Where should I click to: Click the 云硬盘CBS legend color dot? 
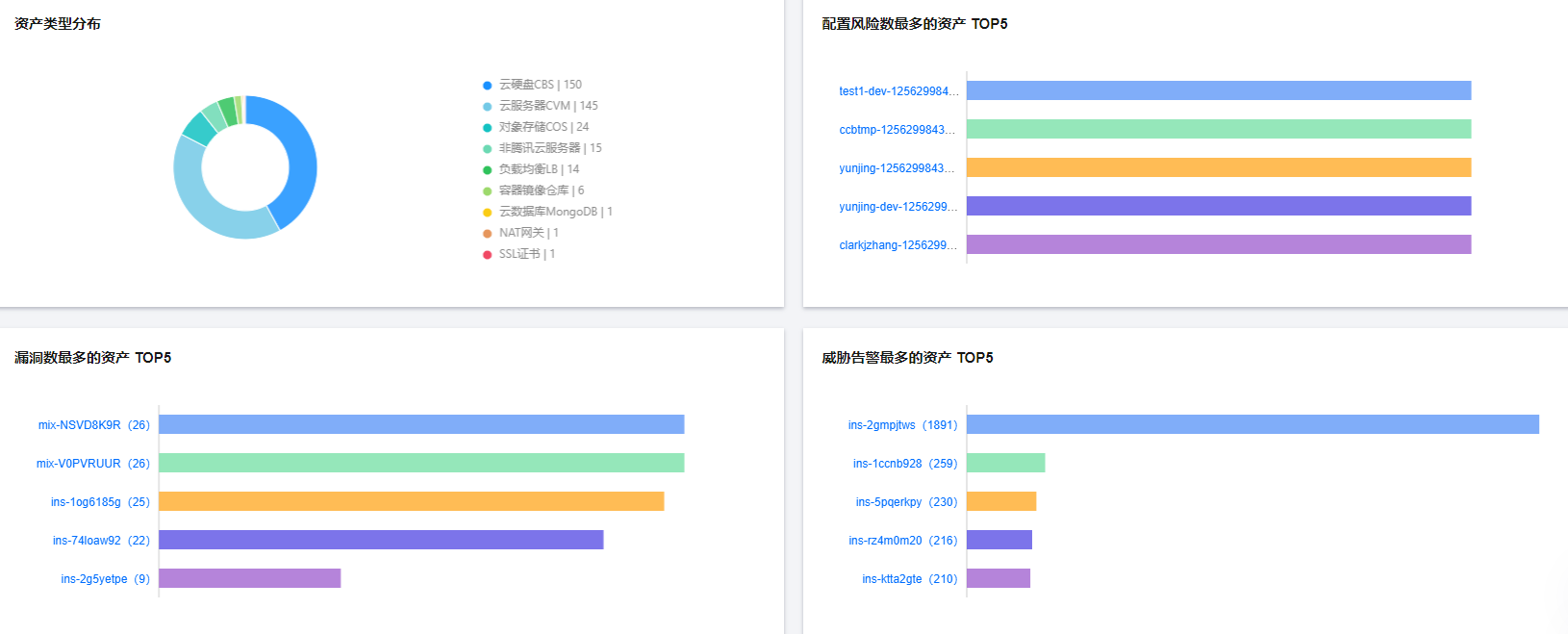pos(488,86)
